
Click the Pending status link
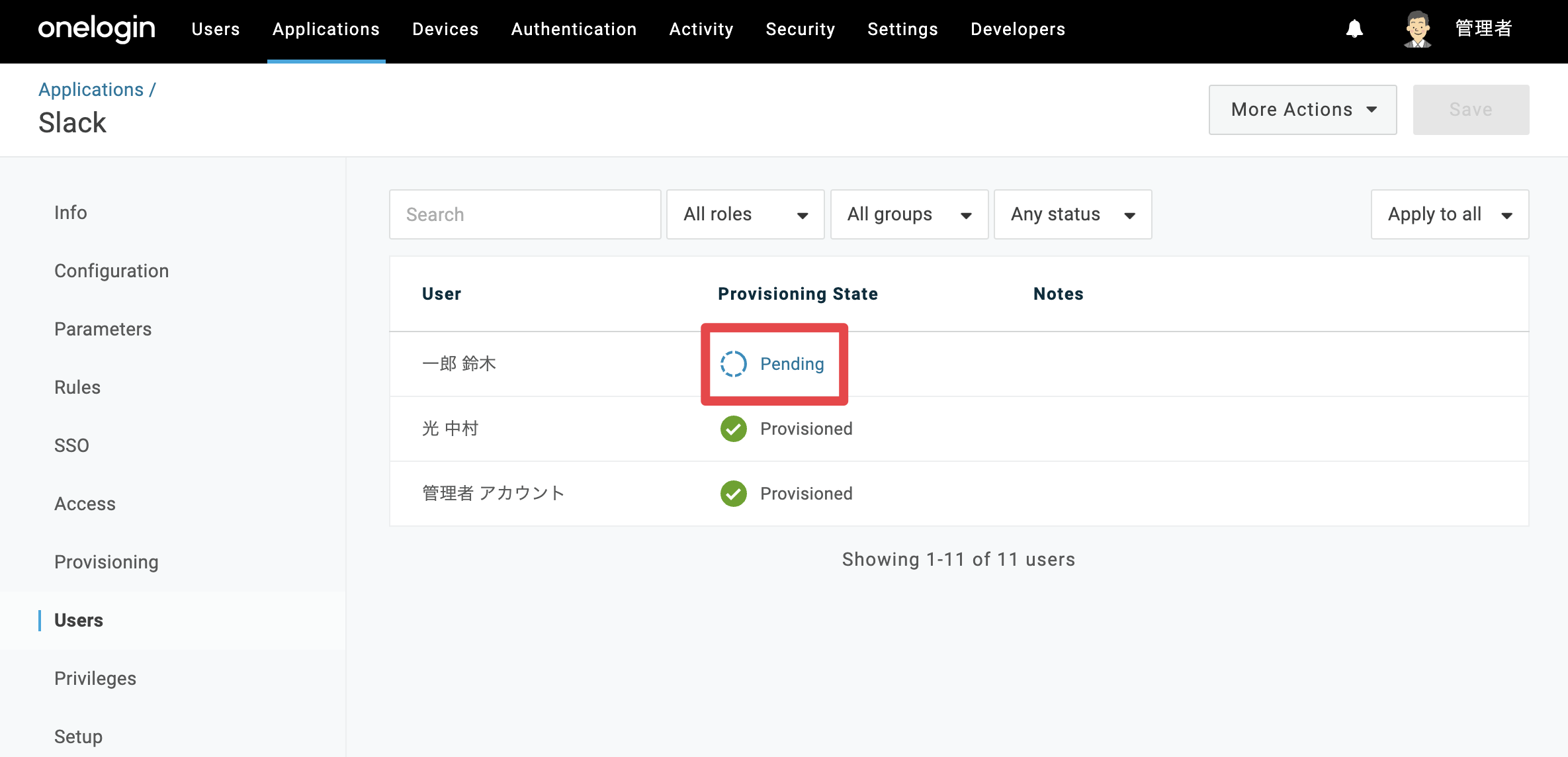792,364
